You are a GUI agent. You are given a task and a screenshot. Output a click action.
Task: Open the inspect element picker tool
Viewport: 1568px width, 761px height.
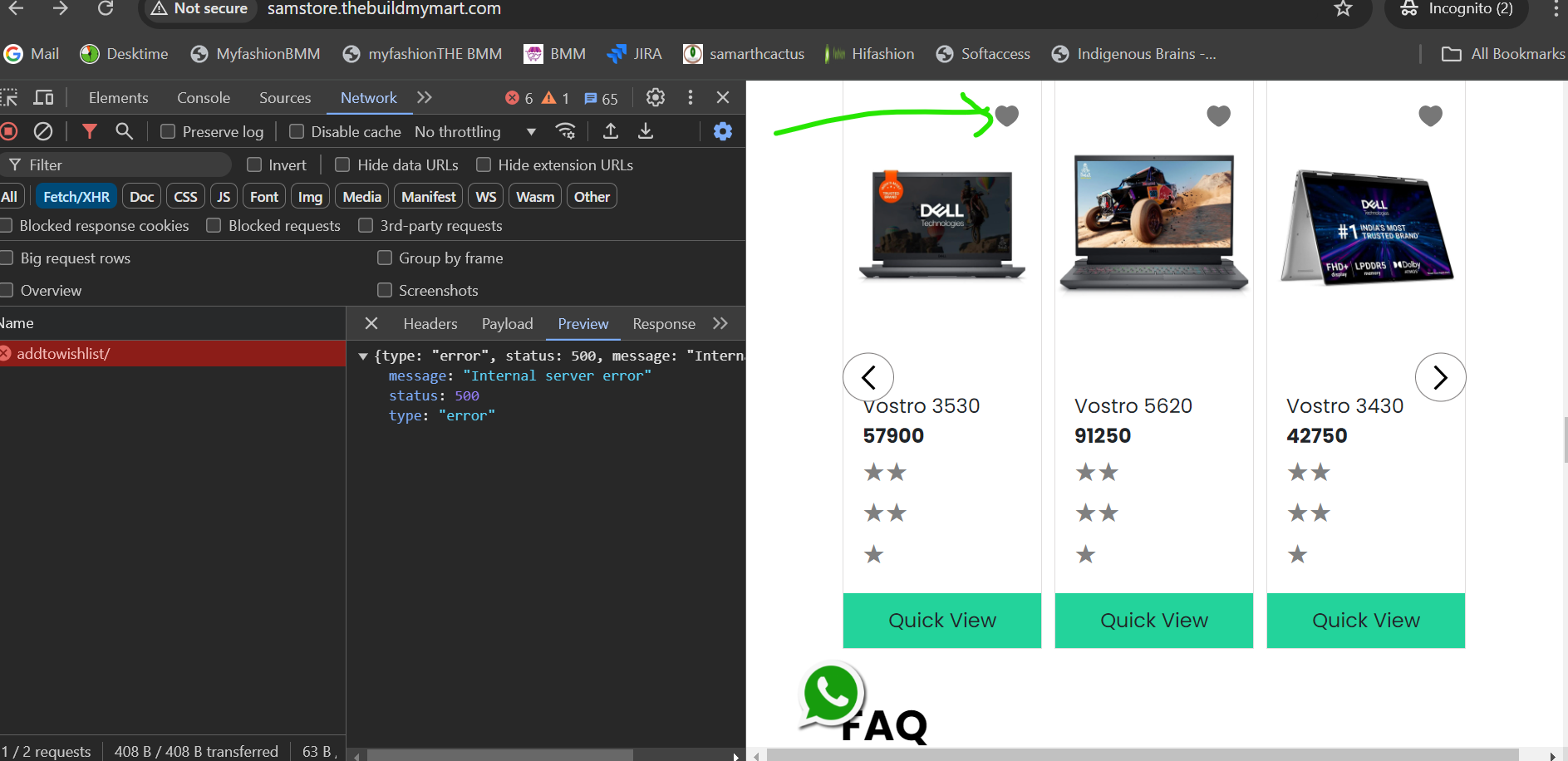pos(9,98)
